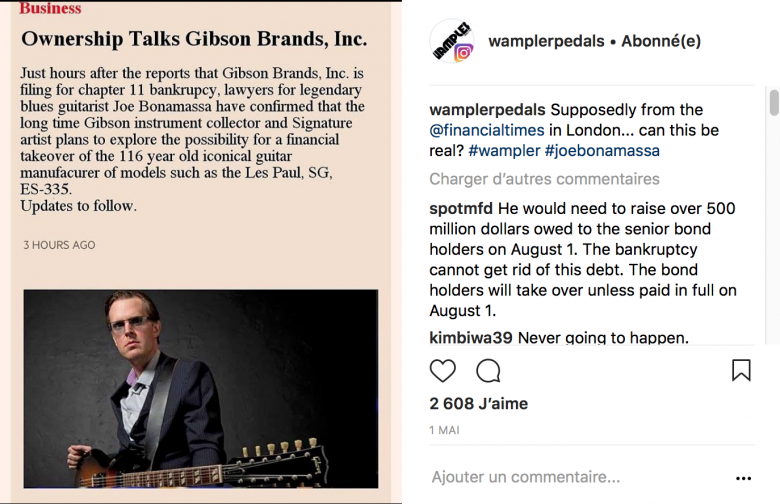This screenshot has width=780, height=504.
Task: Click the wamplerpedals caption author name
Action: pyautogui.click(x=487, y=110)
